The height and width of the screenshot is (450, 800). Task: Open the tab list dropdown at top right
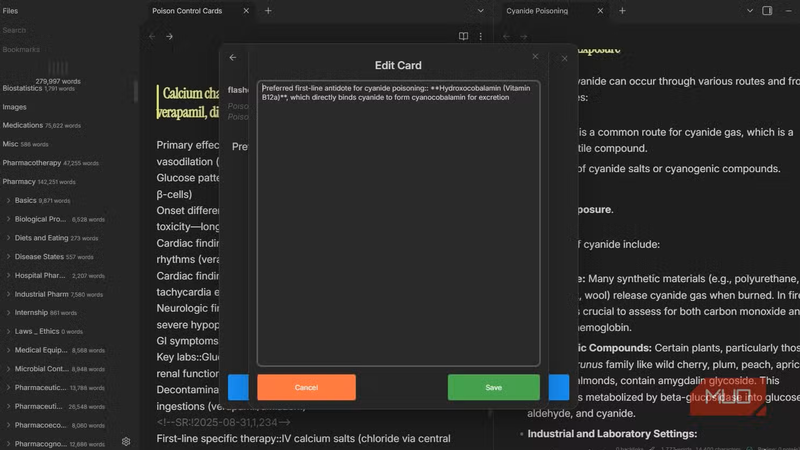pyautogui.click(x=750, y=11)
